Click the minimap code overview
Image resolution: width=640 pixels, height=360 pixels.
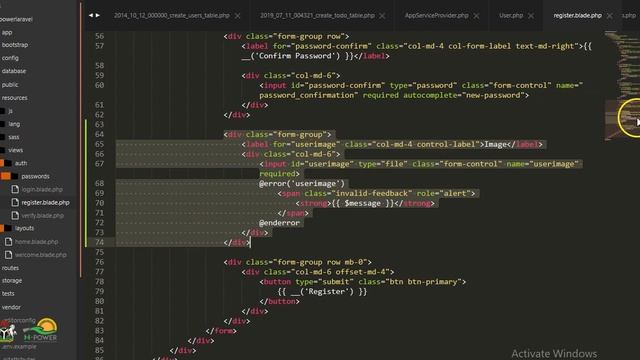click(x=622, y=86)
